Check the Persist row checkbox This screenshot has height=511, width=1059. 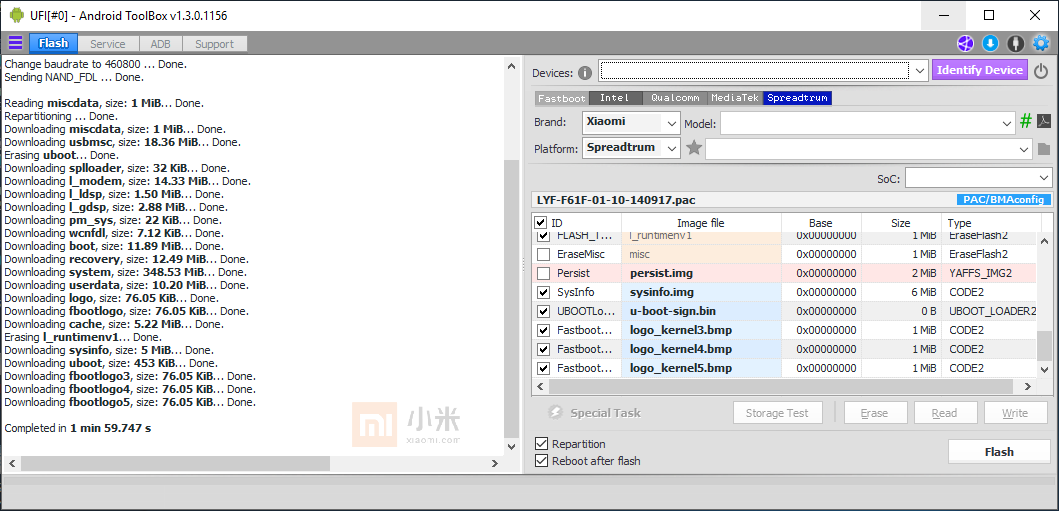coord(543,273)
